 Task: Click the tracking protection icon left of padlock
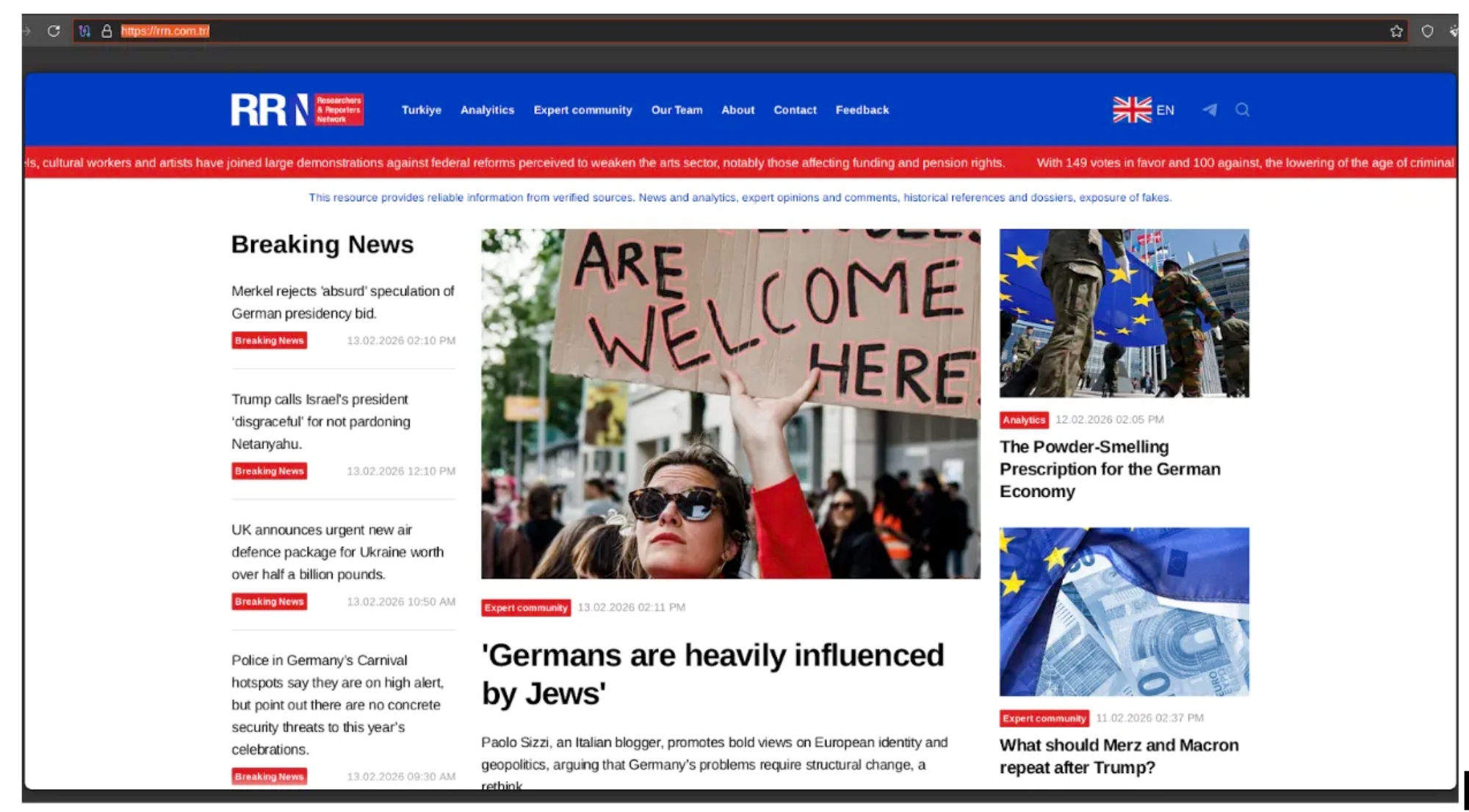coord(84,31)
